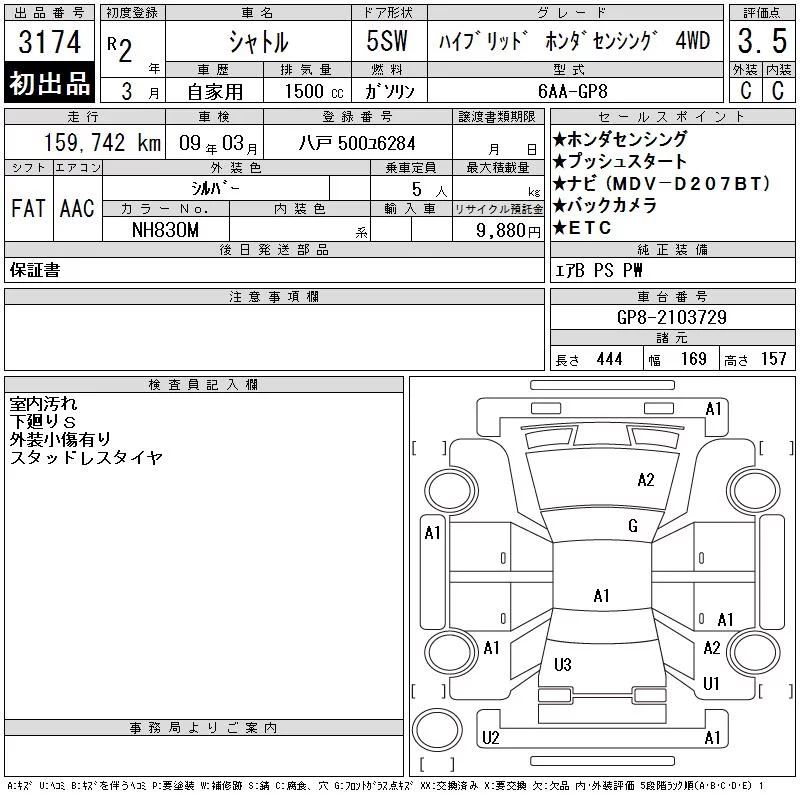Click the 3.5 evaluation score
800x800 pixels.
[762, 41]
